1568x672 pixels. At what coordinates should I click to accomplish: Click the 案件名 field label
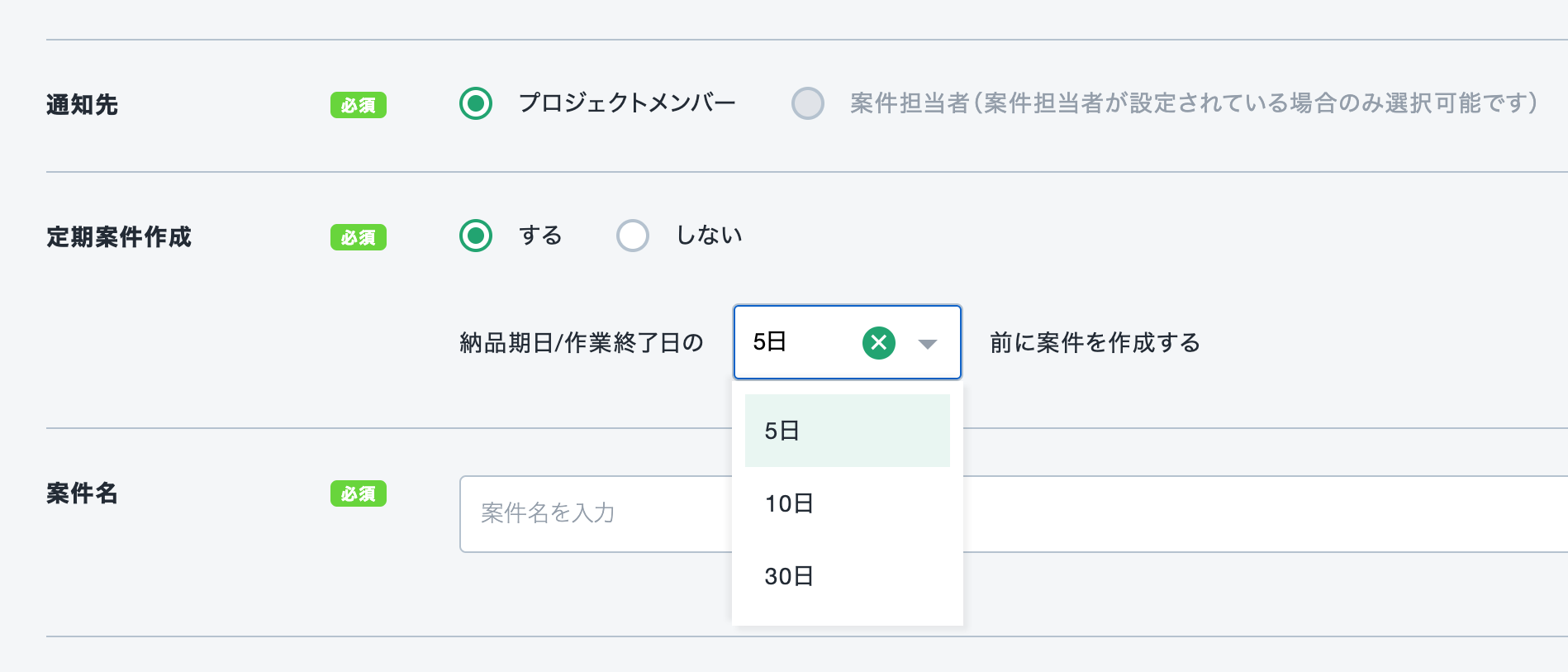click(x=82, y=493)
